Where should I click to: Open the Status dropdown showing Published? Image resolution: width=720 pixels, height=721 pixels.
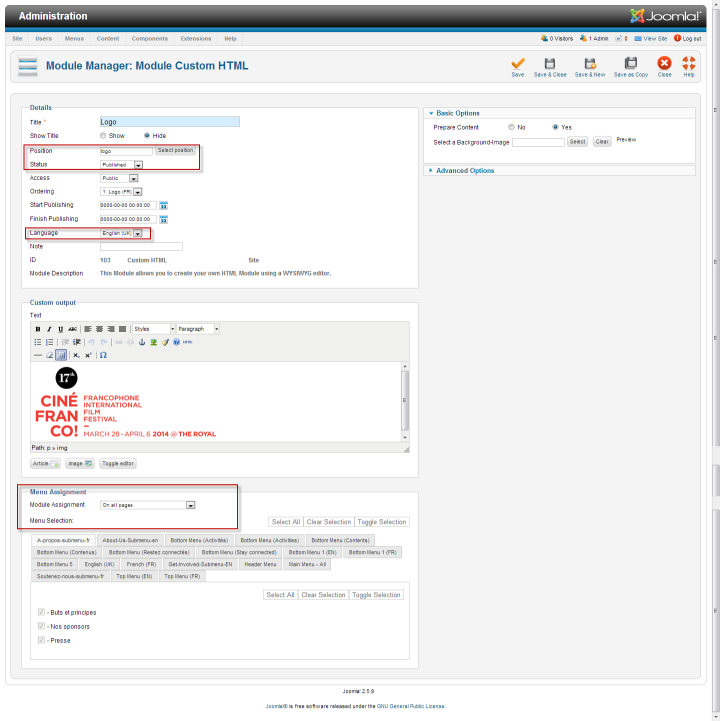tap(121, 165)
